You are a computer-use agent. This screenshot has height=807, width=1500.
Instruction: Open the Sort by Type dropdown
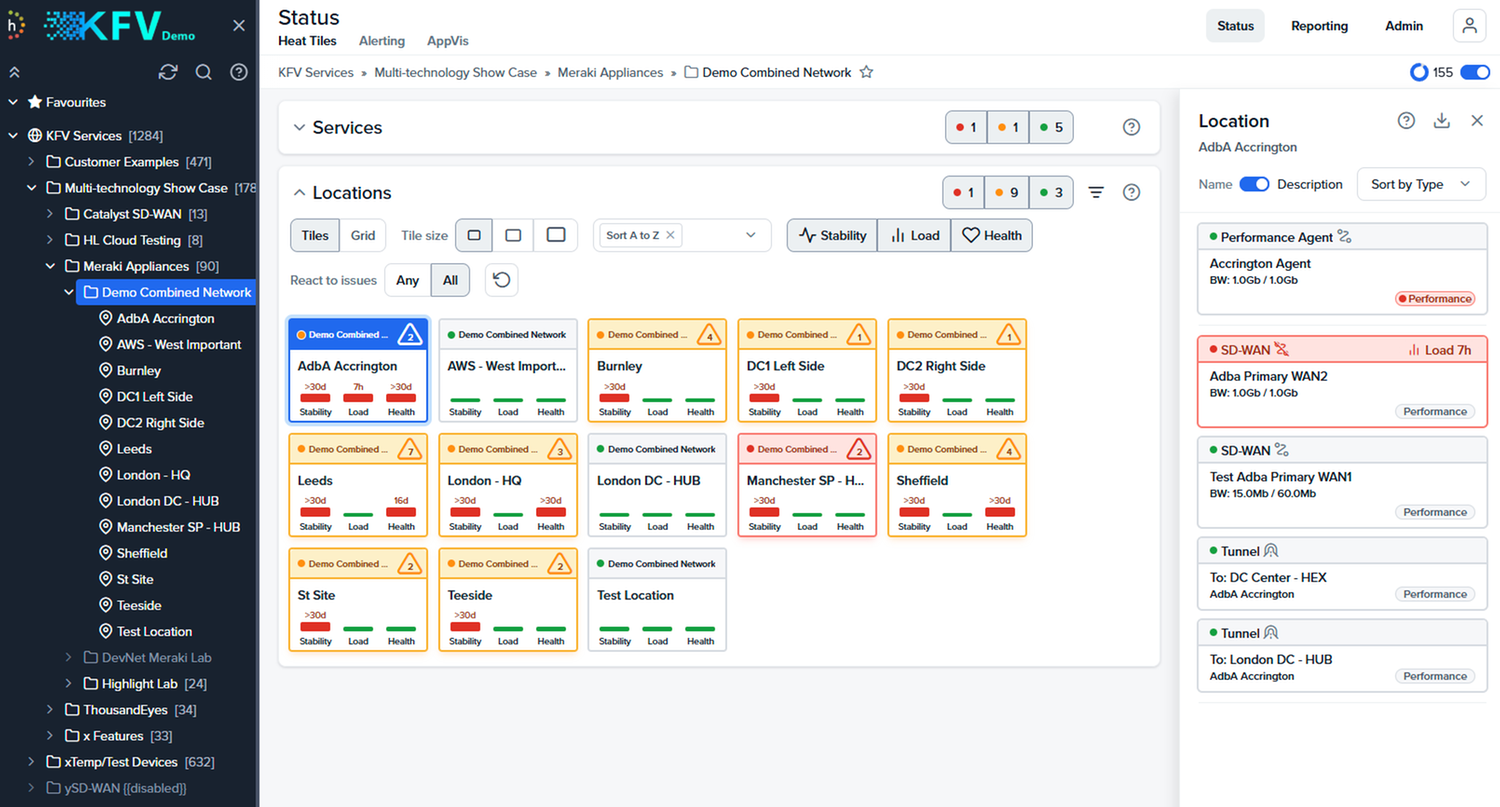1421,184
